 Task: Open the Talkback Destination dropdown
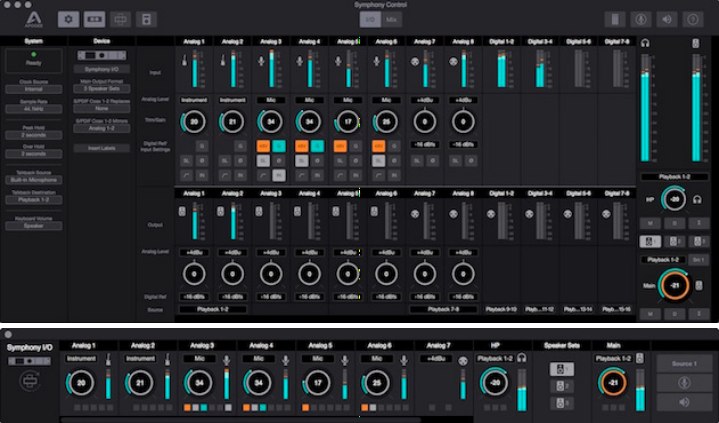coord(33,200)
